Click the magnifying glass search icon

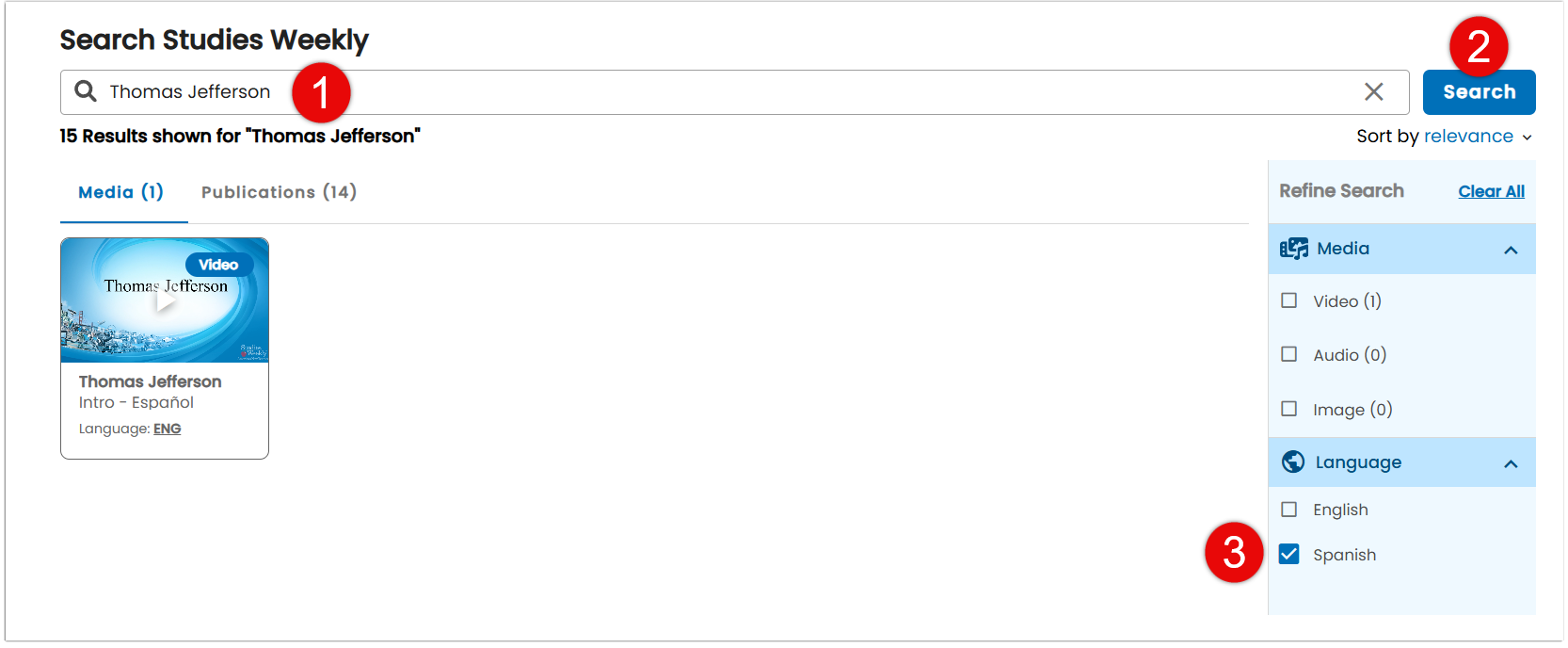click(x=86, y=91)
